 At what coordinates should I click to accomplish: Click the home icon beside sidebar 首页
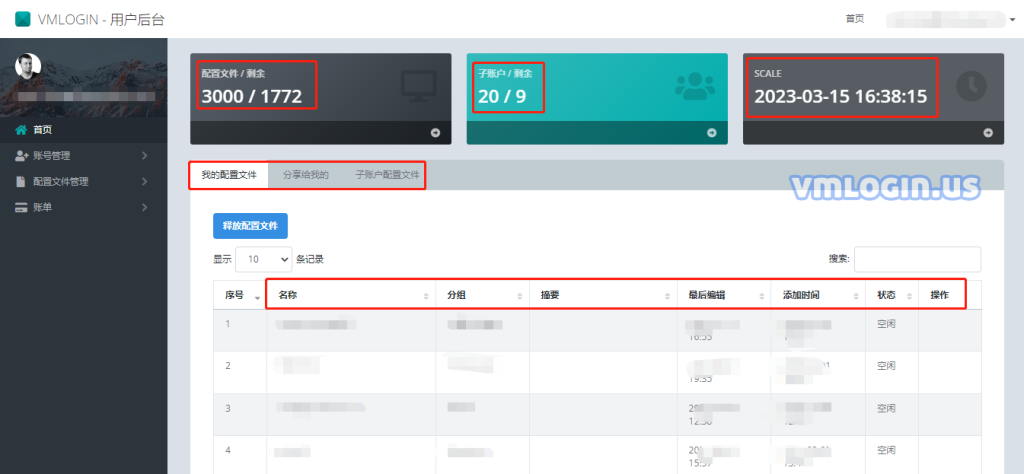(x=21, y=130)
